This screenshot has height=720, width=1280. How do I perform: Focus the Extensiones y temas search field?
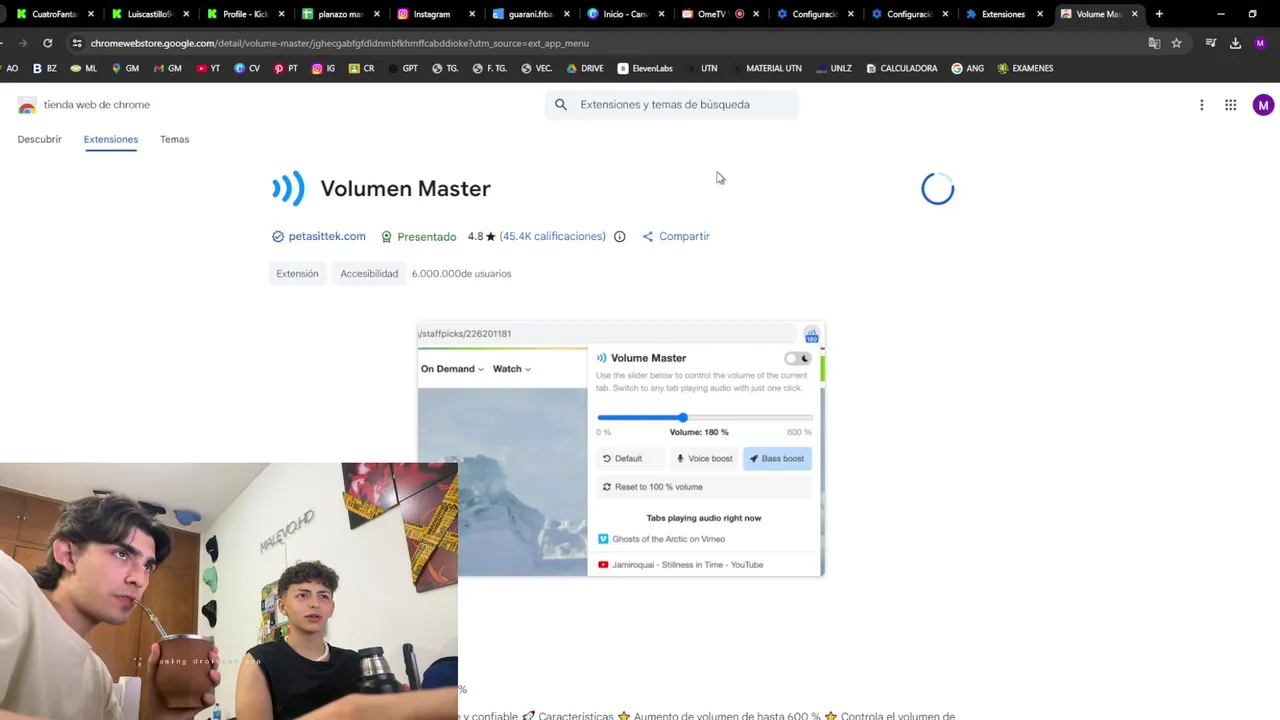[672, 105]
